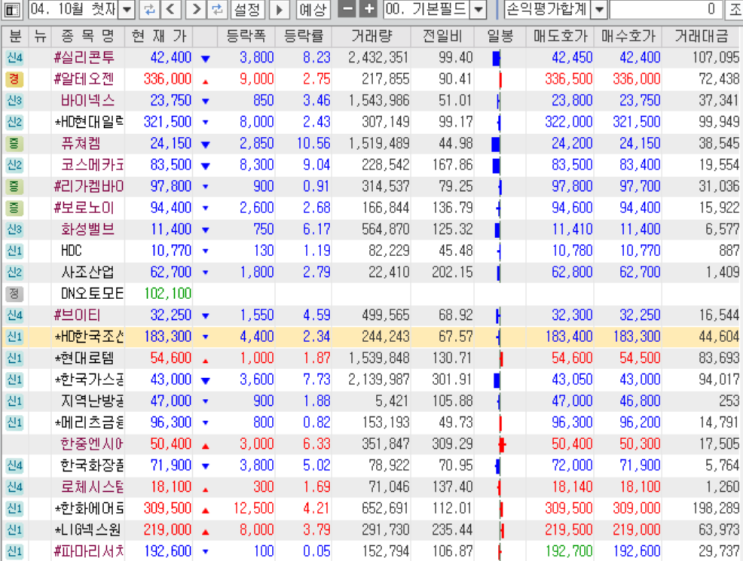
Task: Click daily candle icon for 한중엔시에스
Action: 502,444
